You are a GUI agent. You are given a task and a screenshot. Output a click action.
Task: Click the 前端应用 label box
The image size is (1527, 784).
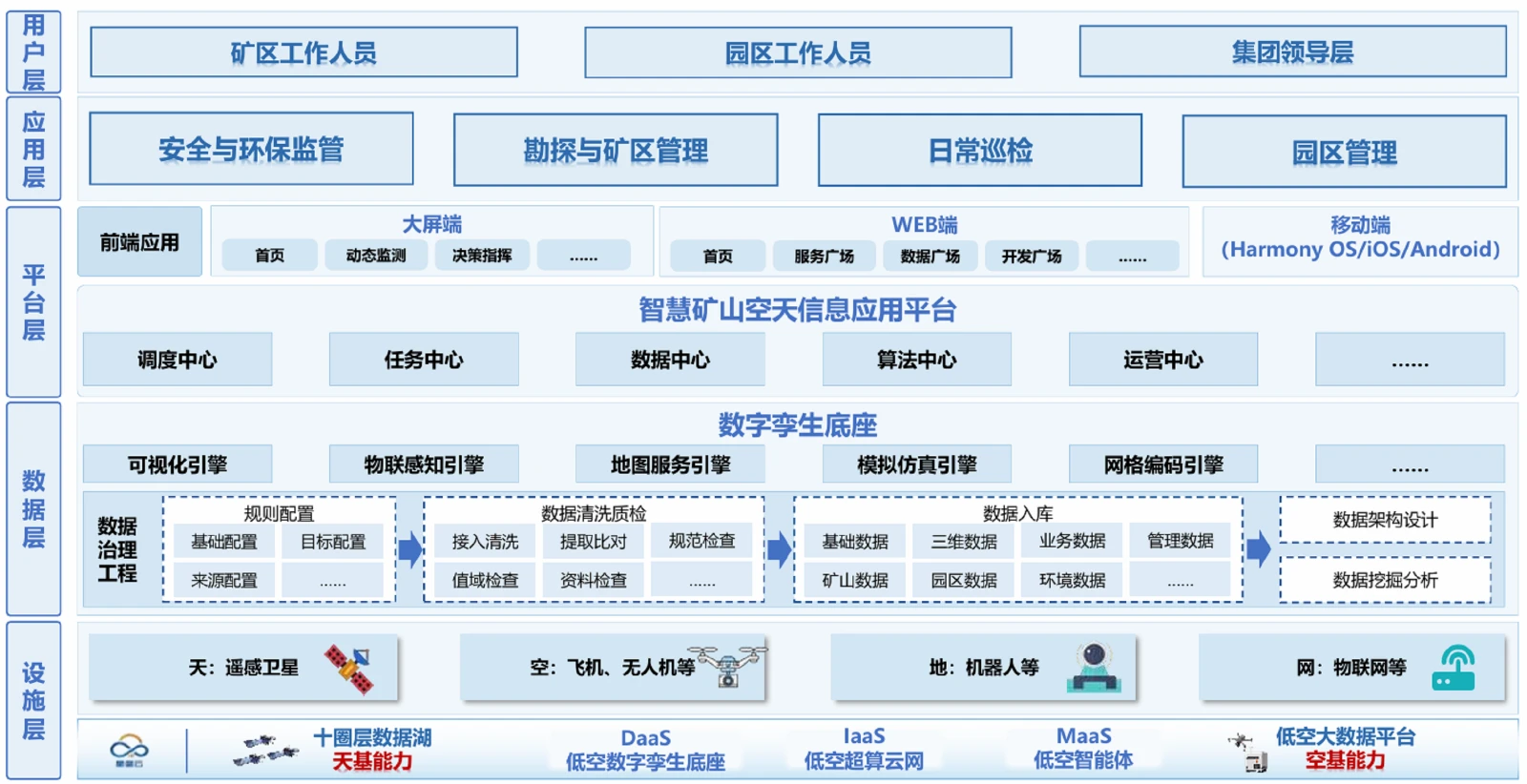[139, 242]
